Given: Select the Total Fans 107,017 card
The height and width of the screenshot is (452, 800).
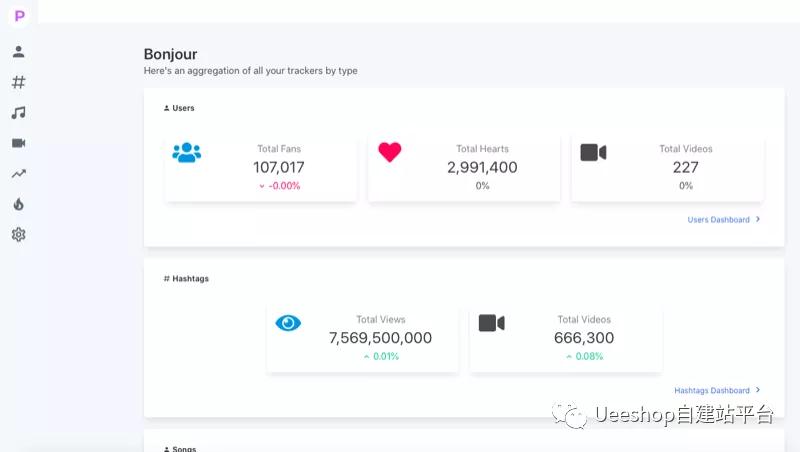Looking at the screenshot, I should [x=261, y=168].
